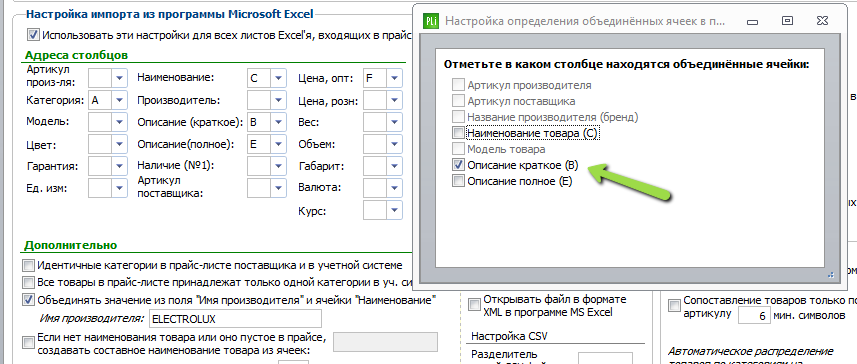The image size is (857, 364).
Task: Click the minimum symbols field showing 6
Action: pos(754,316)
